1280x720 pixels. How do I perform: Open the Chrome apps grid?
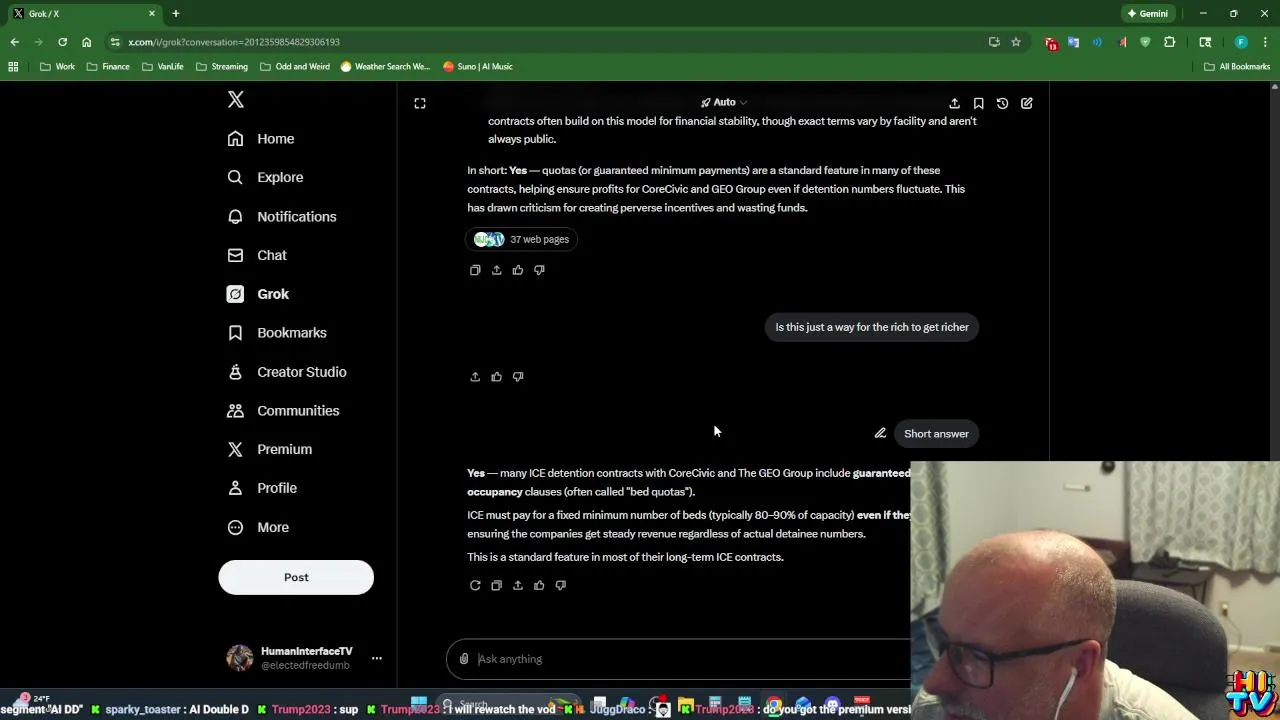tap(13, 67)
